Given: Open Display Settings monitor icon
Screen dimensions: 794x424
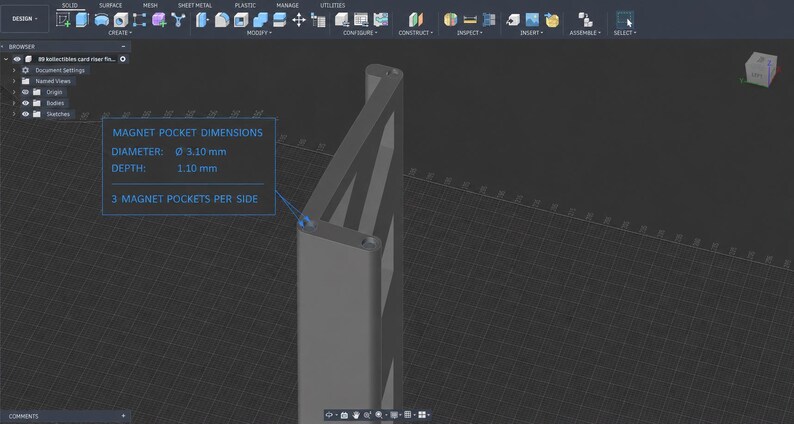Looking at the screenshot, I should click(395, 415).
